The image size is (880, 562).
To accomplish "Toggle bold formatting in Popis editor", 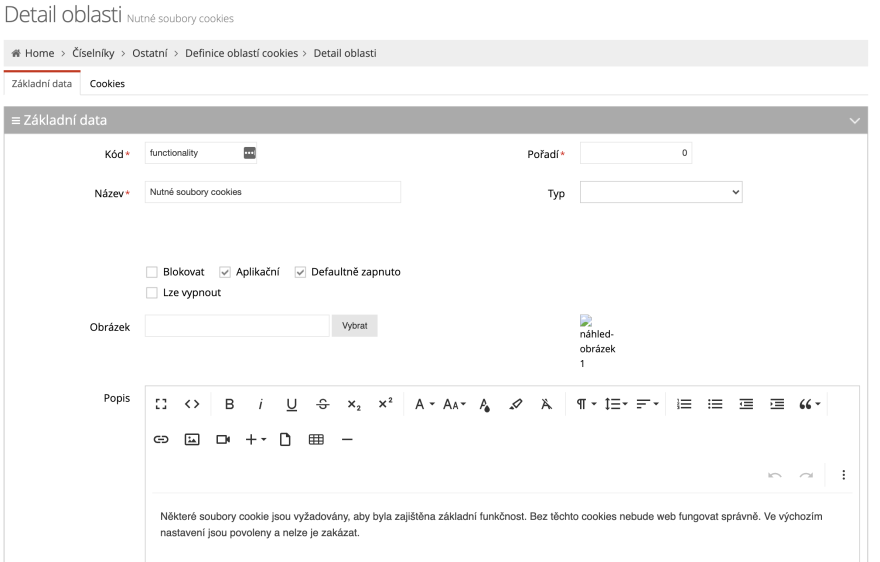I will (x=229, y=404).
